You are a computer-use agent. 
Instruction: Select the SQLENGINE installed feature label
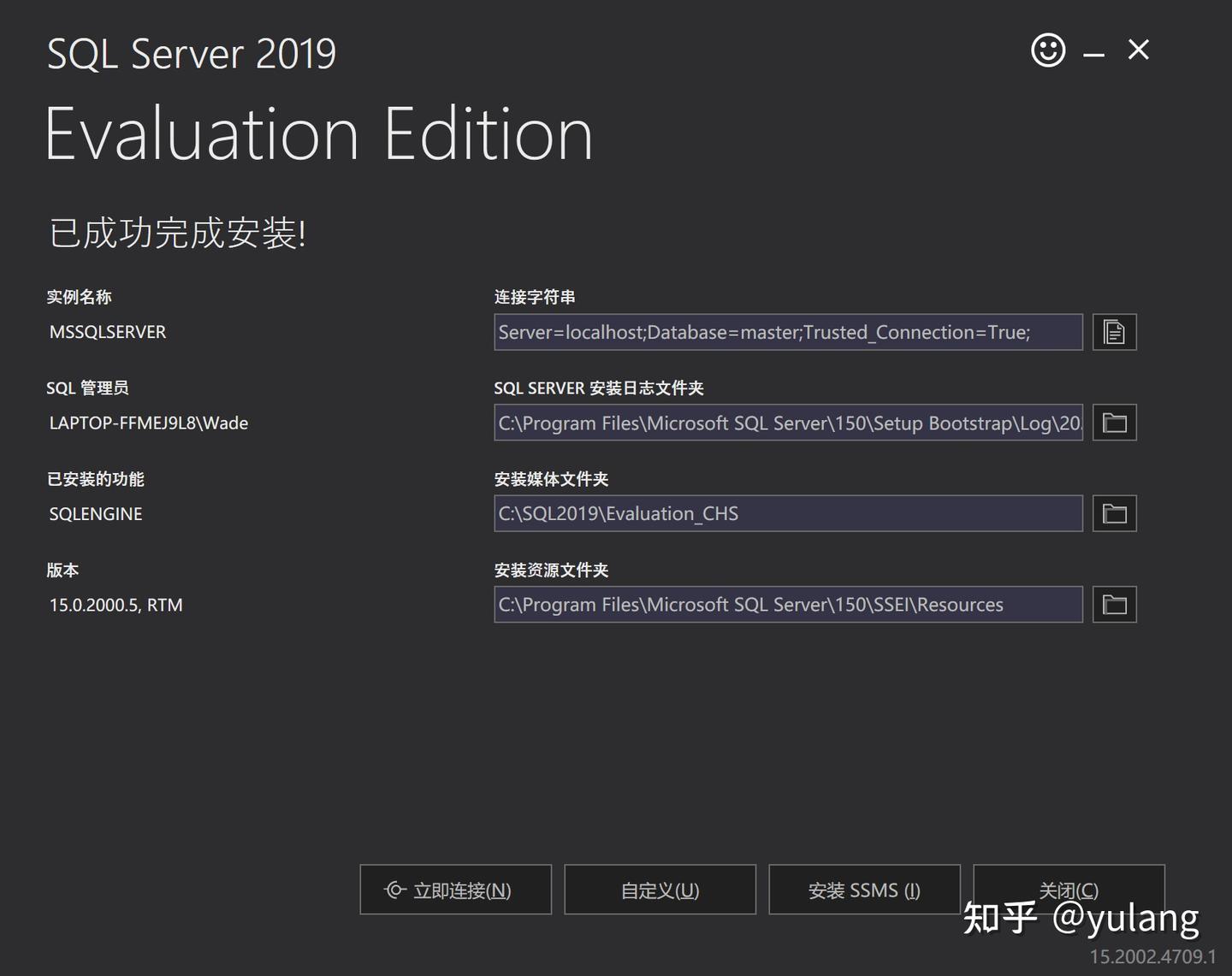pyautogui.click(x=95, y=513)
